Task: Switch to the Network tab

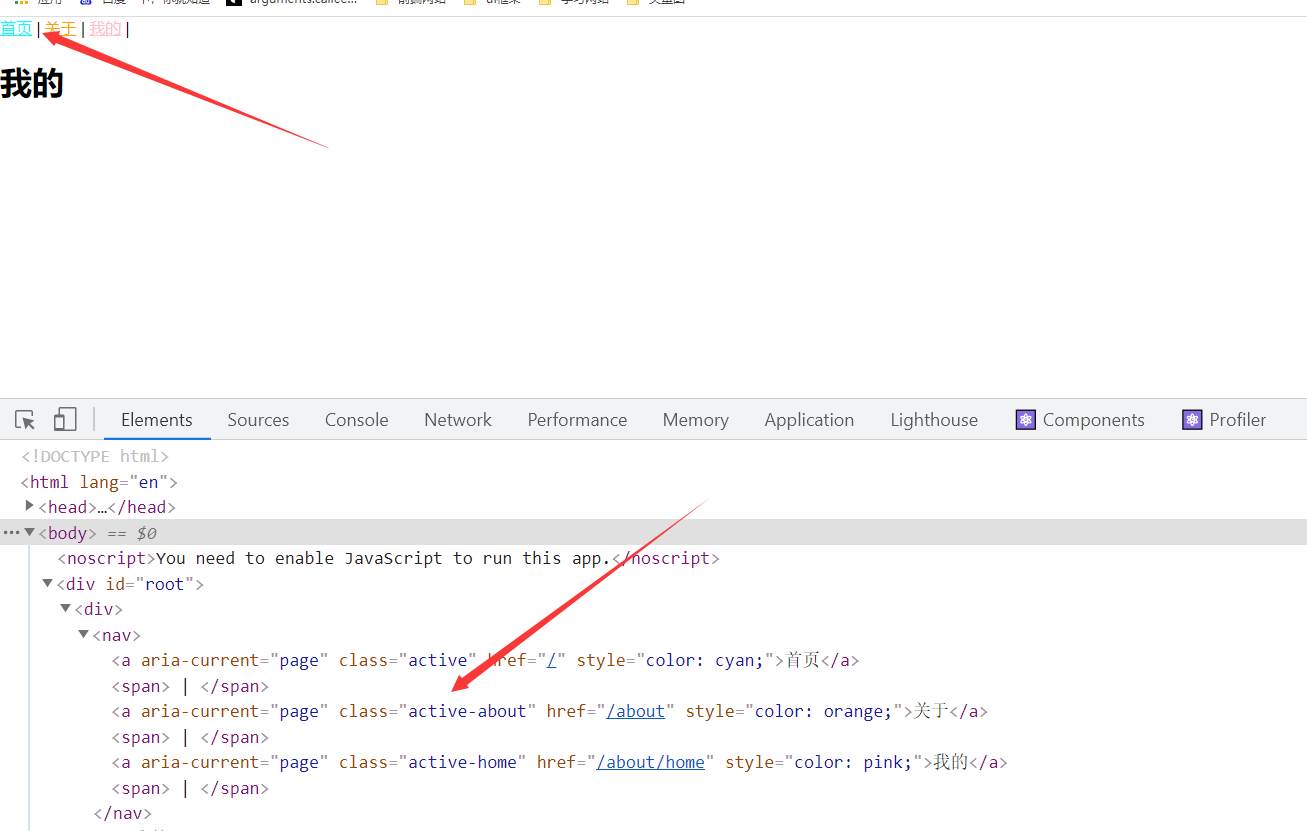Action: click(x=458, y=420)
